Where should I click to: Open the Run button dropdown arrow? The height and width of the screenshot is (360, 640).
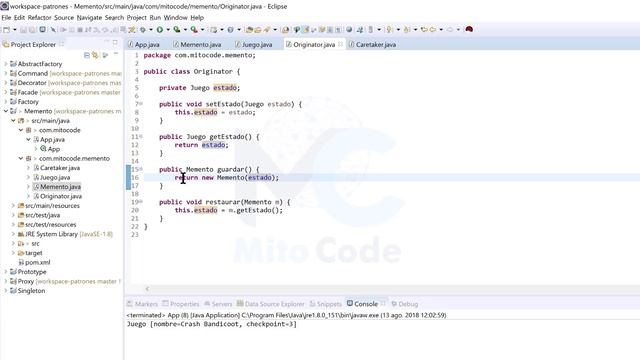click(x=168, y=29)
